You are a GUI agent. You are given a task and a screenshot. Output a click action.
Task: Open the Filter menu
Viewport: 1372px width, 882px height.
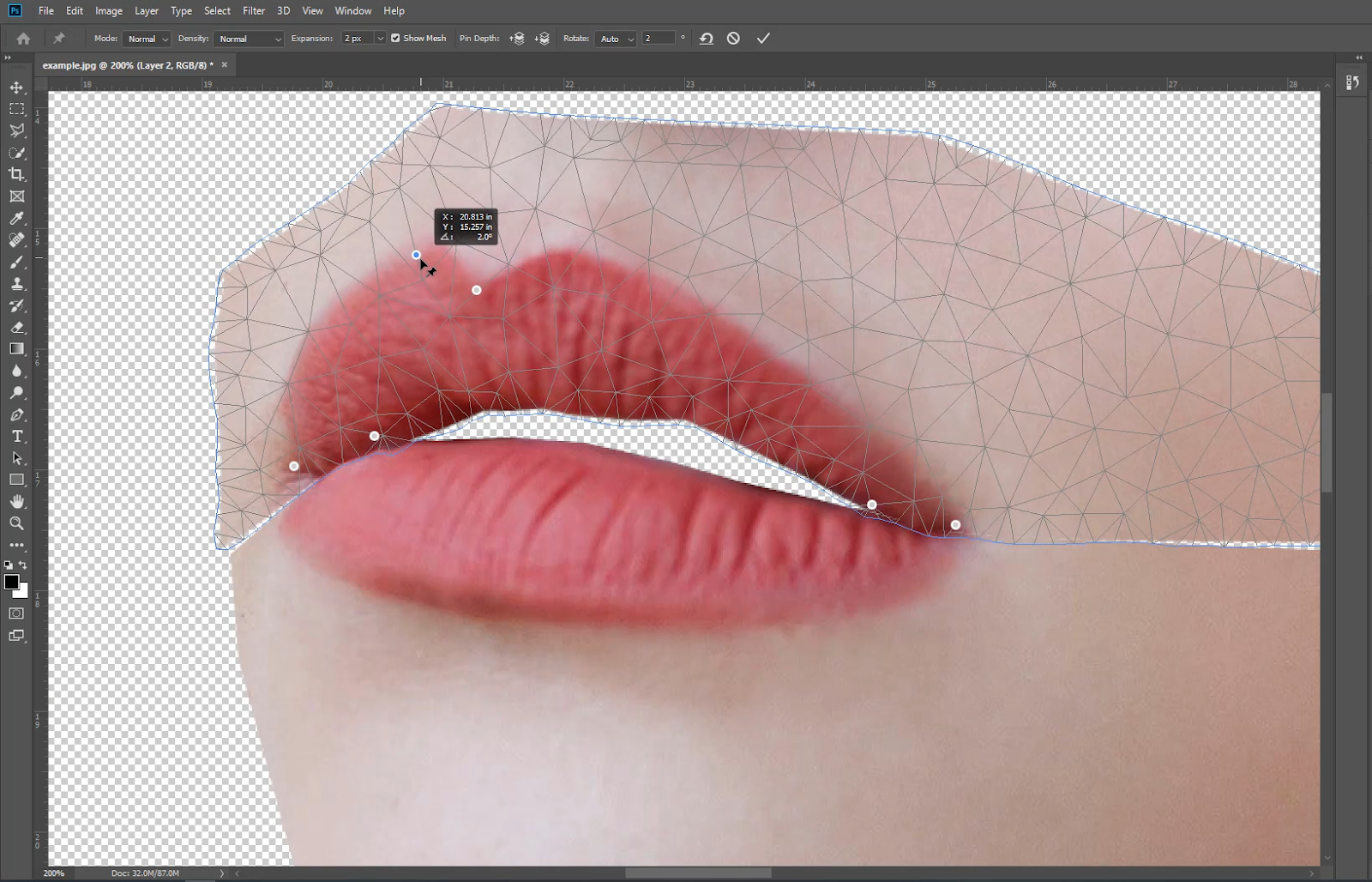coord(254,11)
